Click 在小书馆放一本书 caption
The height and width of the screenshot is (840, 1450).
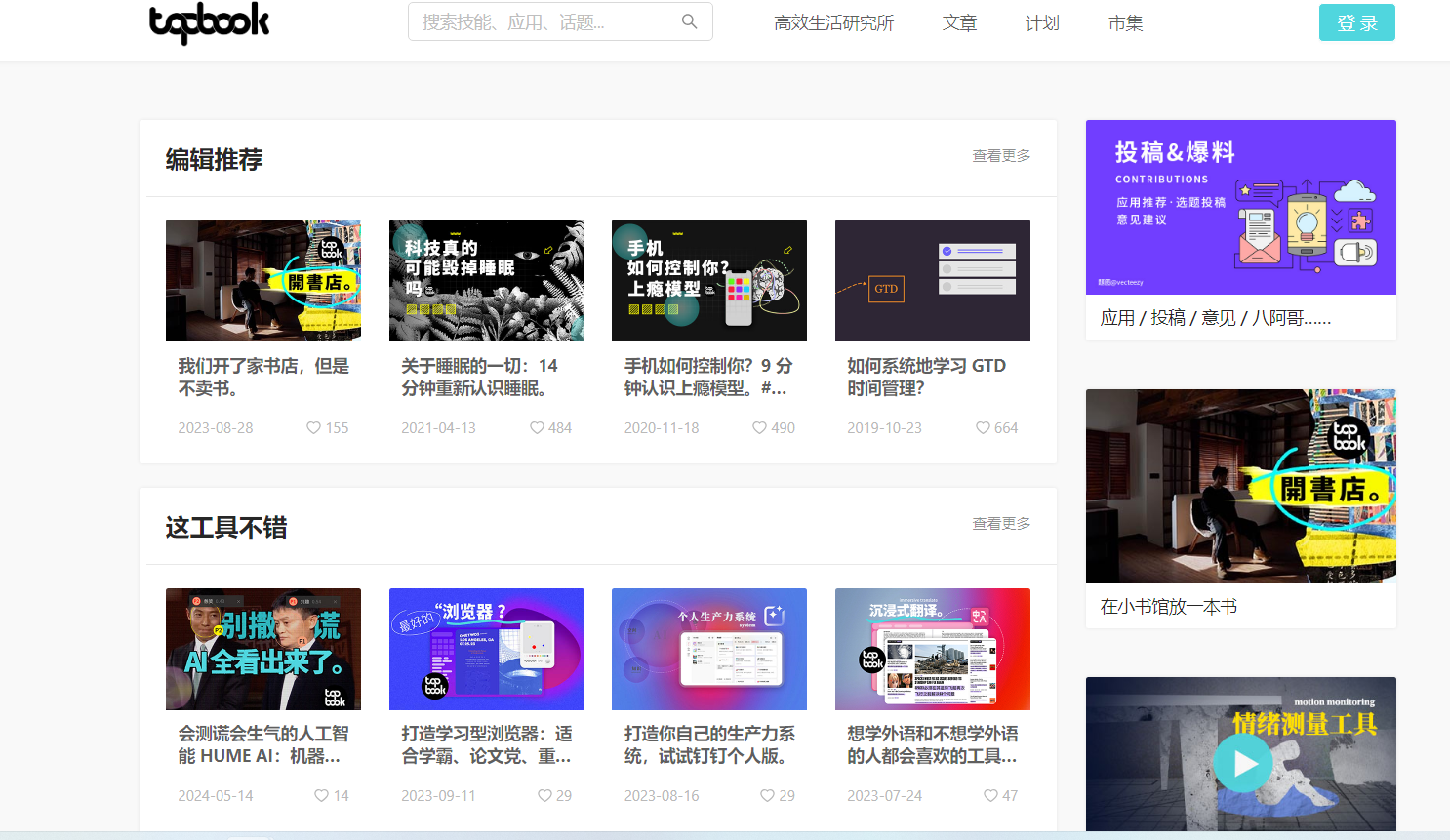point(1169,607)
